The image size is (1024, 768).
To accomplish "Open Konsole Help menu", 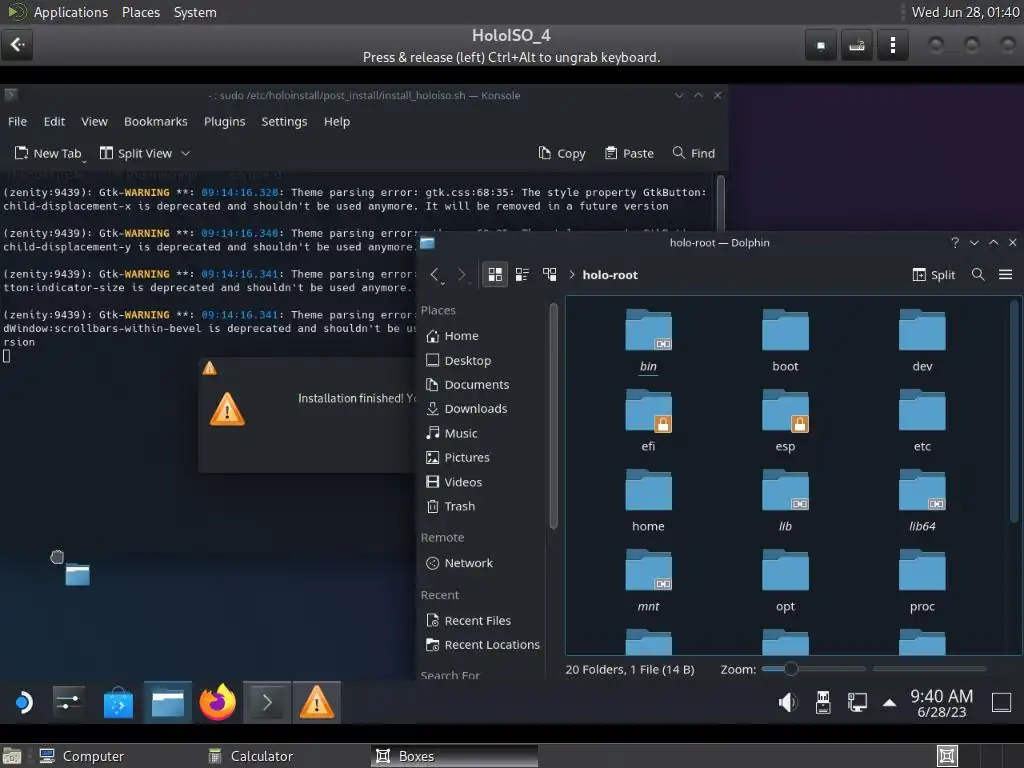I will click(x=337, y=121).
